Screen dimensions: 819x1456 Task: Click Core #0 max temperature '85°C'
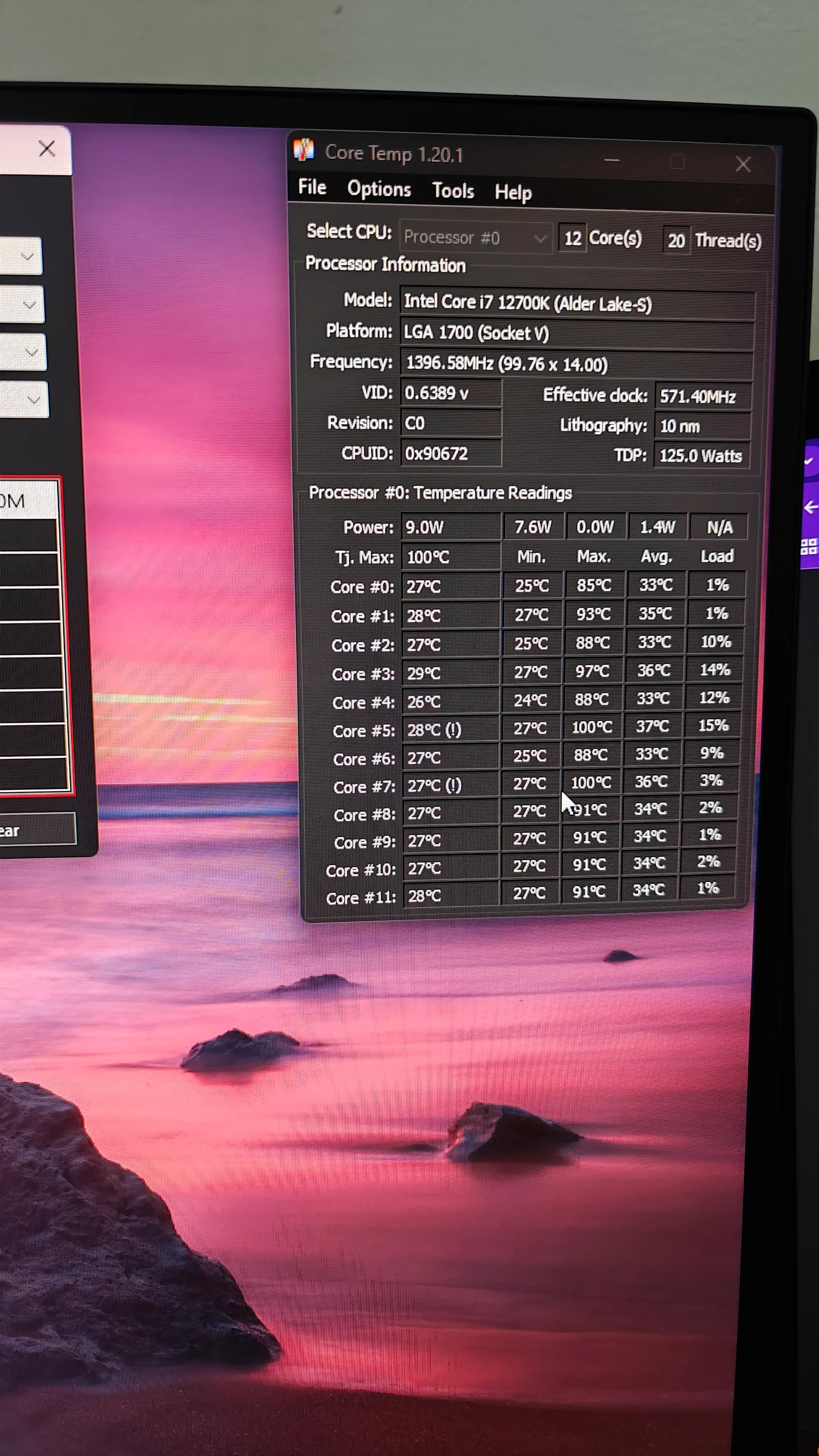[x=594, y=585]
